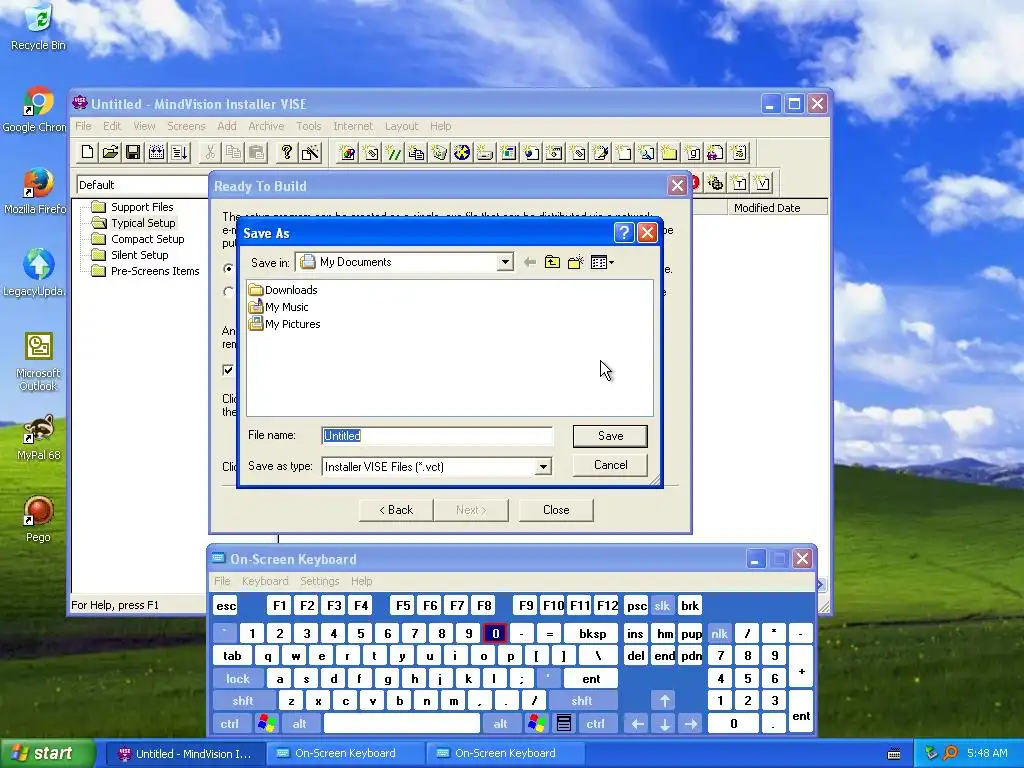Viewport: 1024px width, 768px height.
Task: Click the T toolbar icon in VISE
Action: (x=739, y=183)
